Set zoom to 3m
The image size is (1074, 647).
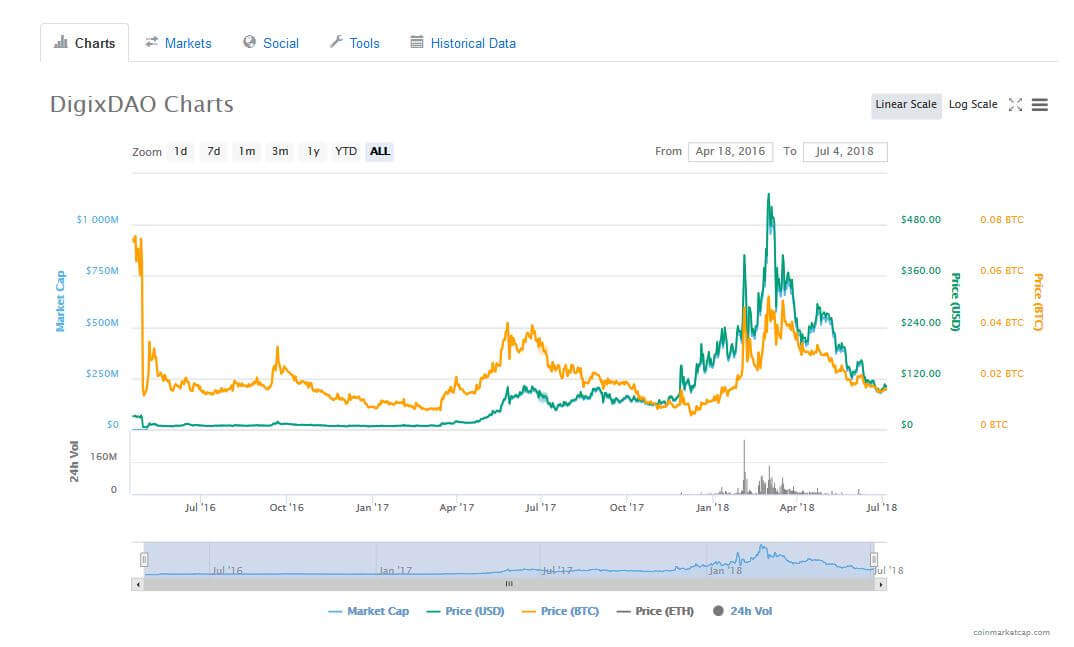coord(279,151)
